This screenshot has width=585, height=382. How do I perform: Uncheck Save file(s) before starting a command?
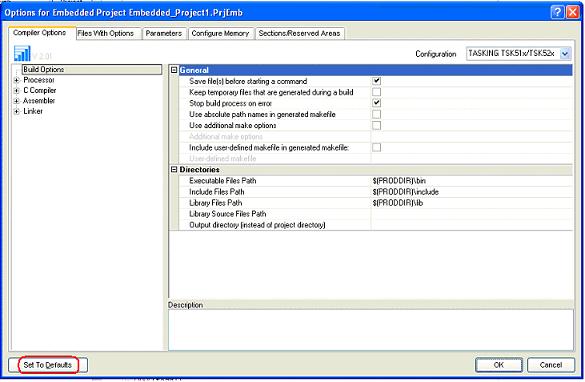click(x=376, y=81)
